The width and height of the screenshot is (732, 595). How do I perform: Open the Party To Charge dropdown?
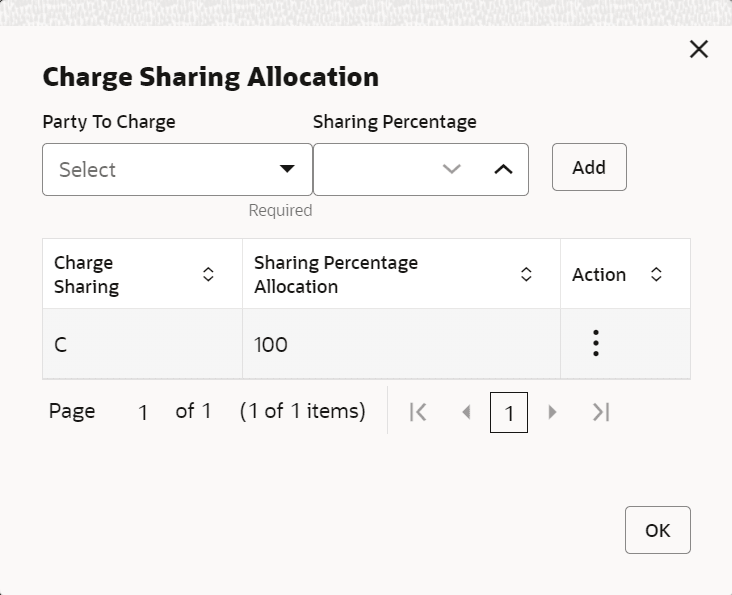tap(287, 169)
